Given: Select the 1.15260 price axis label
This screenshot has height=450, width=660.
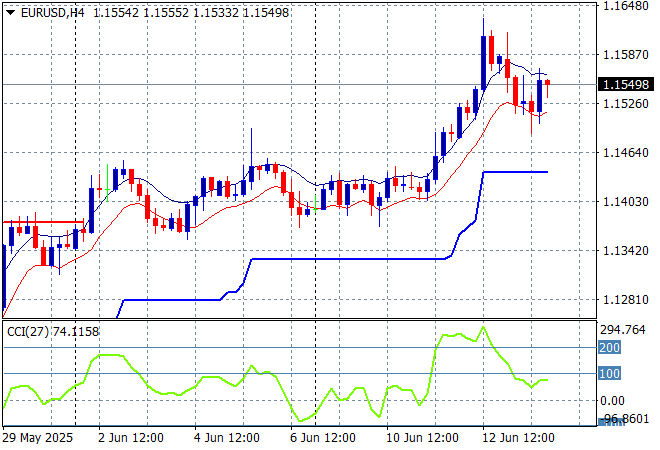Looking at the screenshot, I should (626, 104).
